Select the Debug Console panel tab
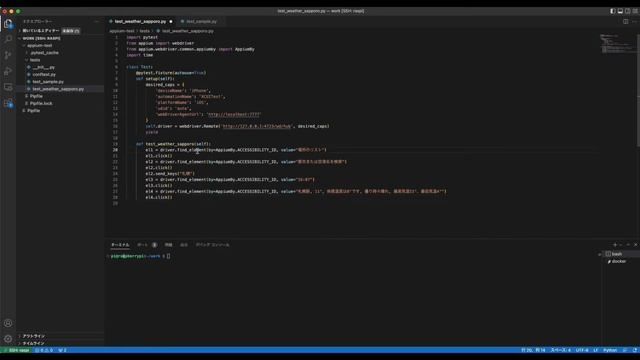The width and height of the screenshot is (640, 360). [212, 244]
